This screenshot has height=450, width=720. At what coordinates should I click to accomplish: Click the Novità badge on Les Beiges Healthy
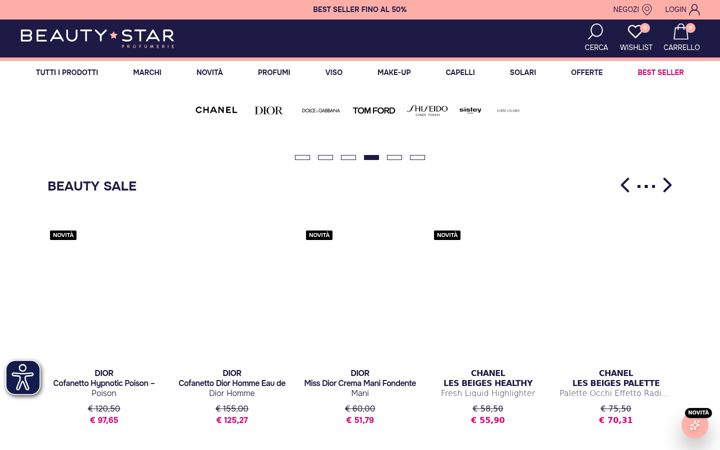pos(447,235)
